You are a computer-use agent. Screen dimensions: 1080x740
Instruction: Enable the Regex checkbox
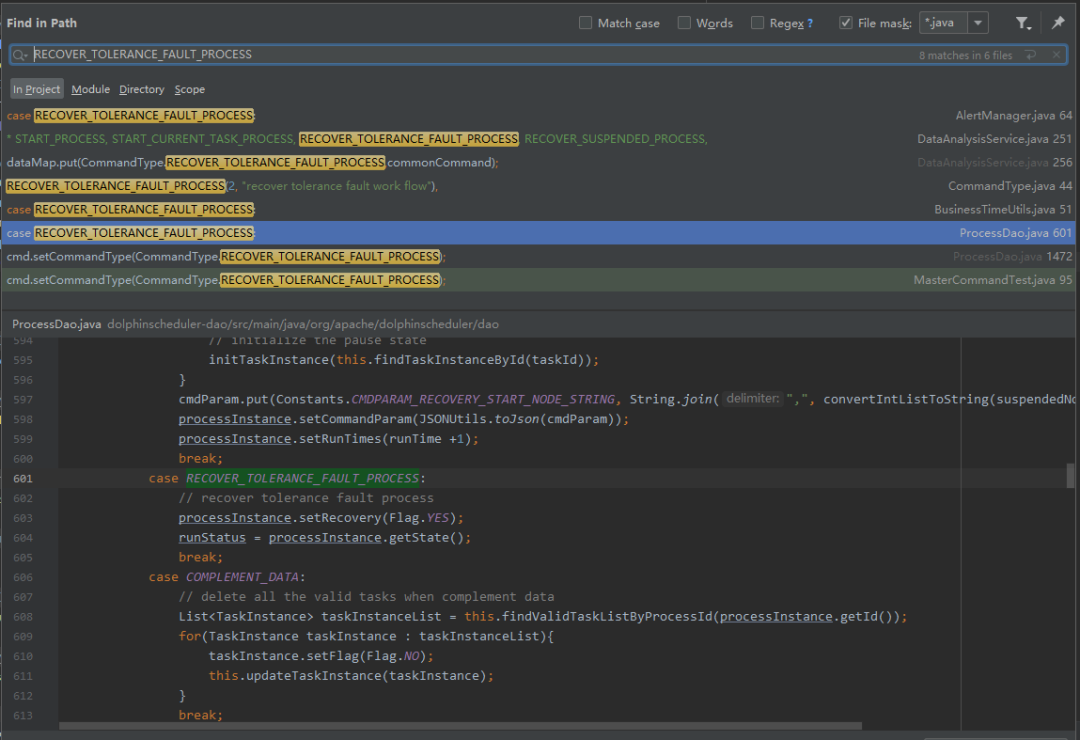point(758,23)
